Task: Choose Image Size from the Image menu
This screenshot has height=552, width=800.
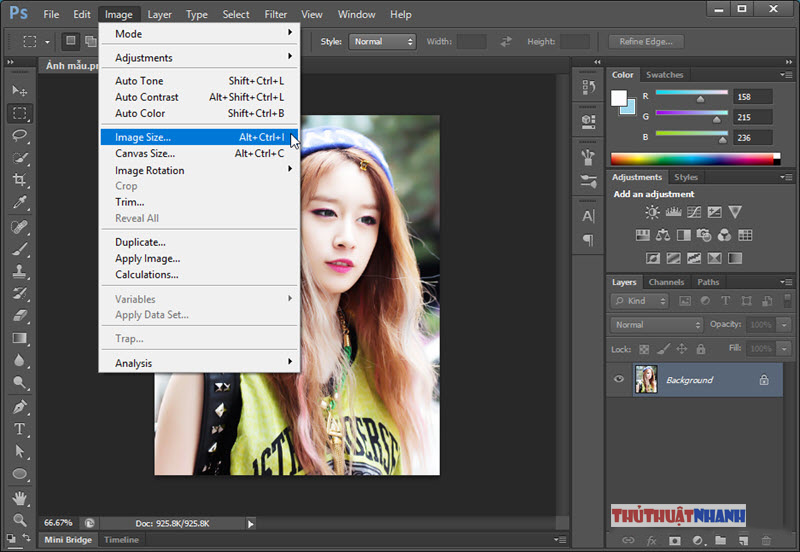Action: pos(143,137)
